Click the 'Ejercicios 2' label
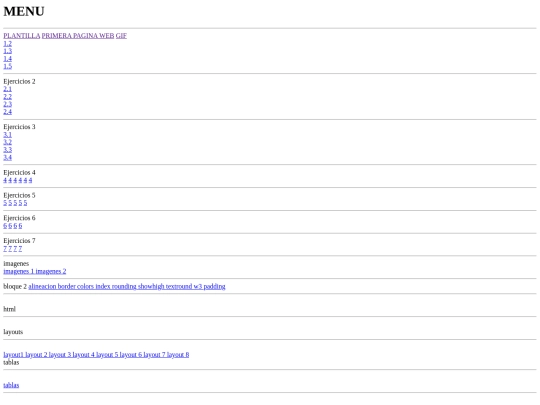Viewport: 540px width, 405px height. [x=19, y=82]
